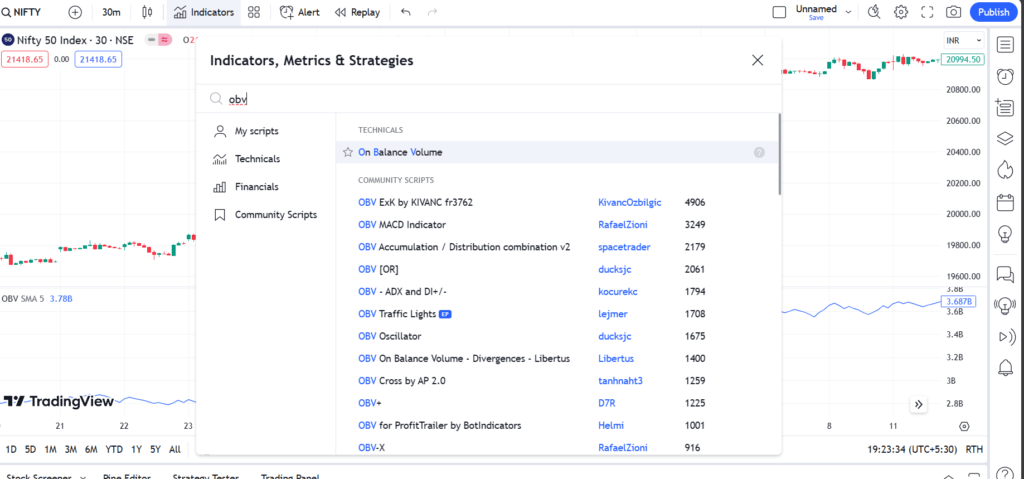
Task: Click the red 21418.65 sell price box
Action: (x=25, y=59)
